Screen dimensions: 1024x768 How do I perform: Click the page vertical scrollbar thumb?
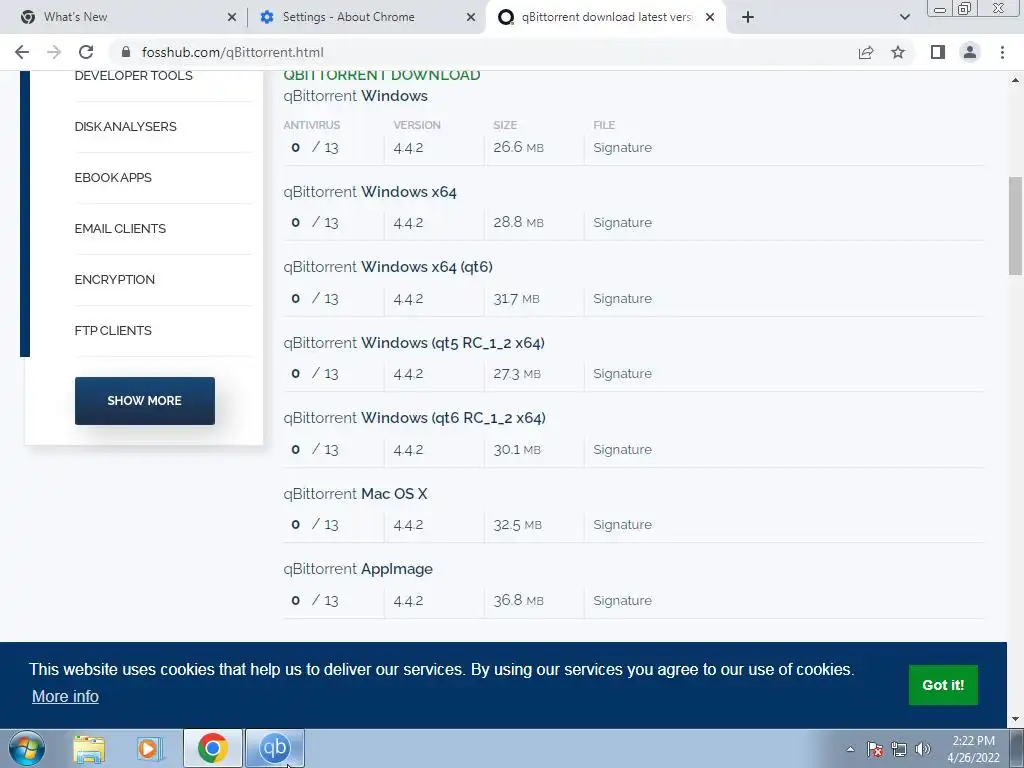click(x=1015, y=225)
